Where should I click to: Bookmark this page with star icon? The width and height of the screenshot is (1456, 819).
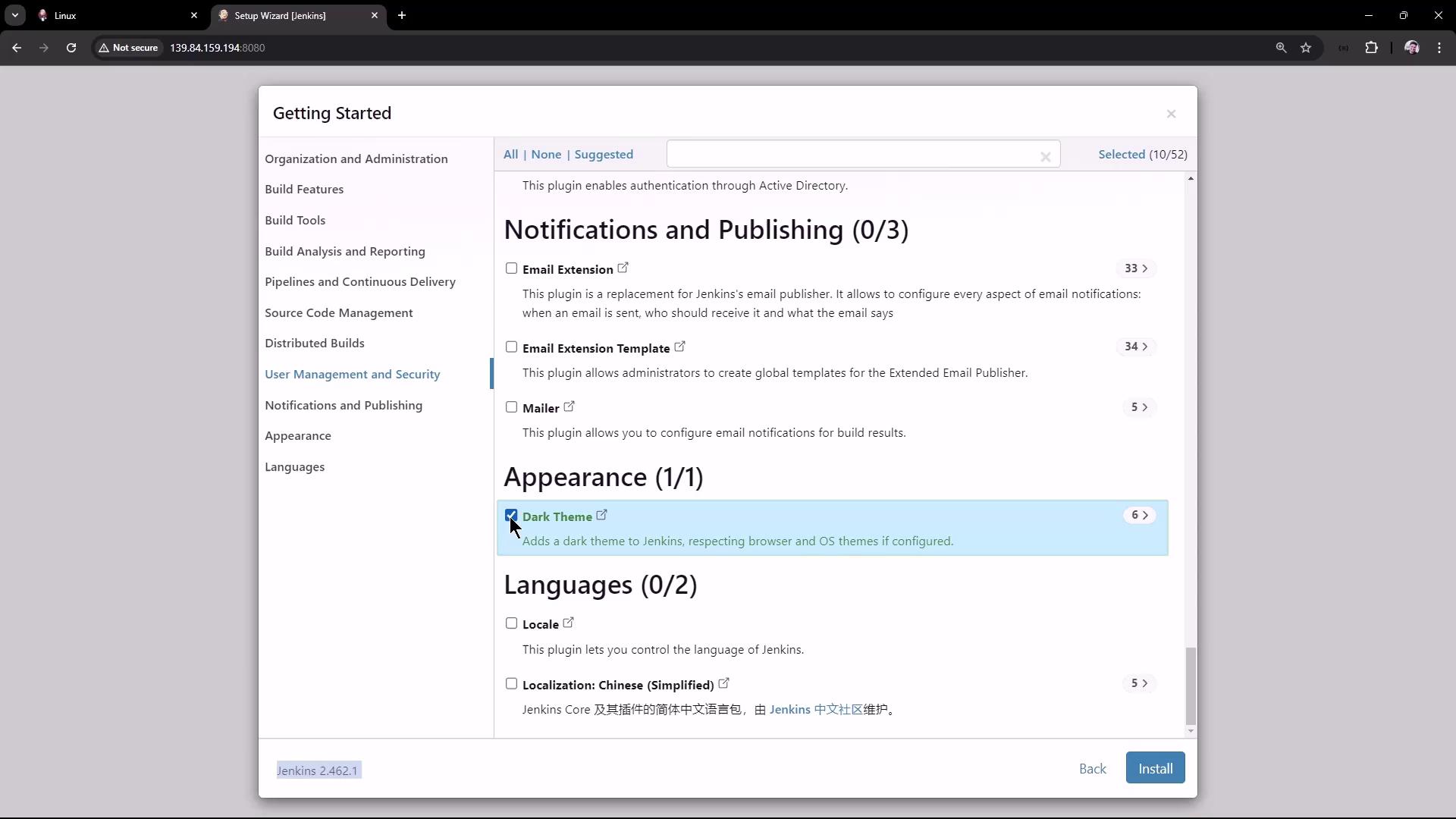pyautogui.click(x=1306, y=48)
